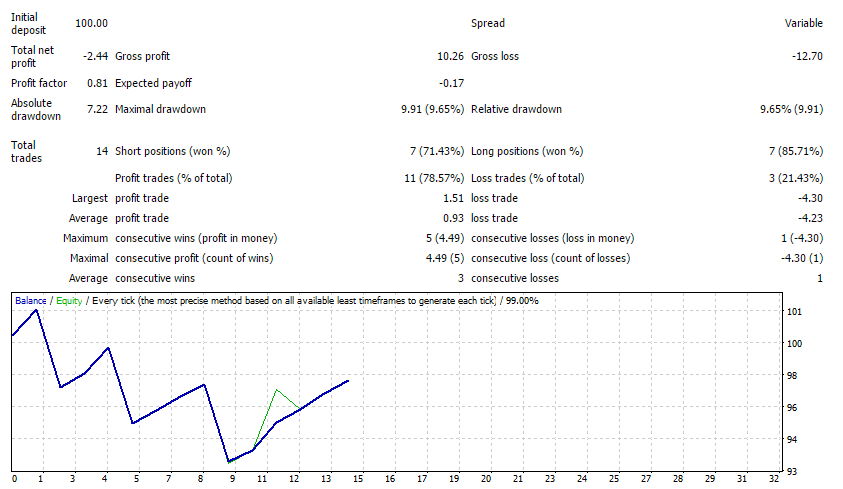Click the Relative drawdown label
Viewport: 843px width, 489px height.
point(516,109)
